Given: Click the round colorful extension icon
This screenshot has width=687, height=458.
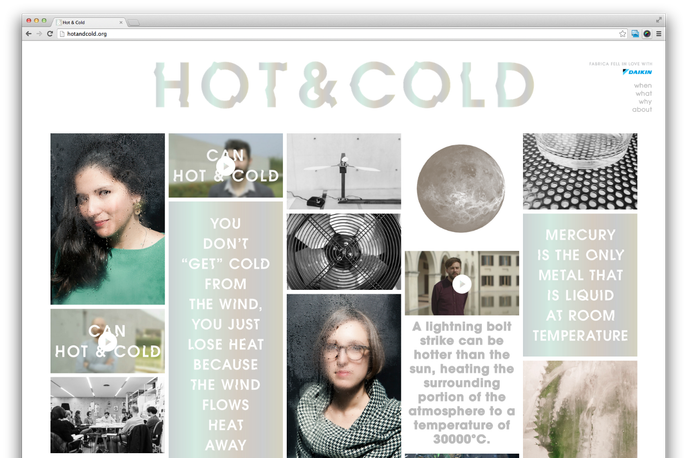Looking at the screenshot, I should 647,34.
